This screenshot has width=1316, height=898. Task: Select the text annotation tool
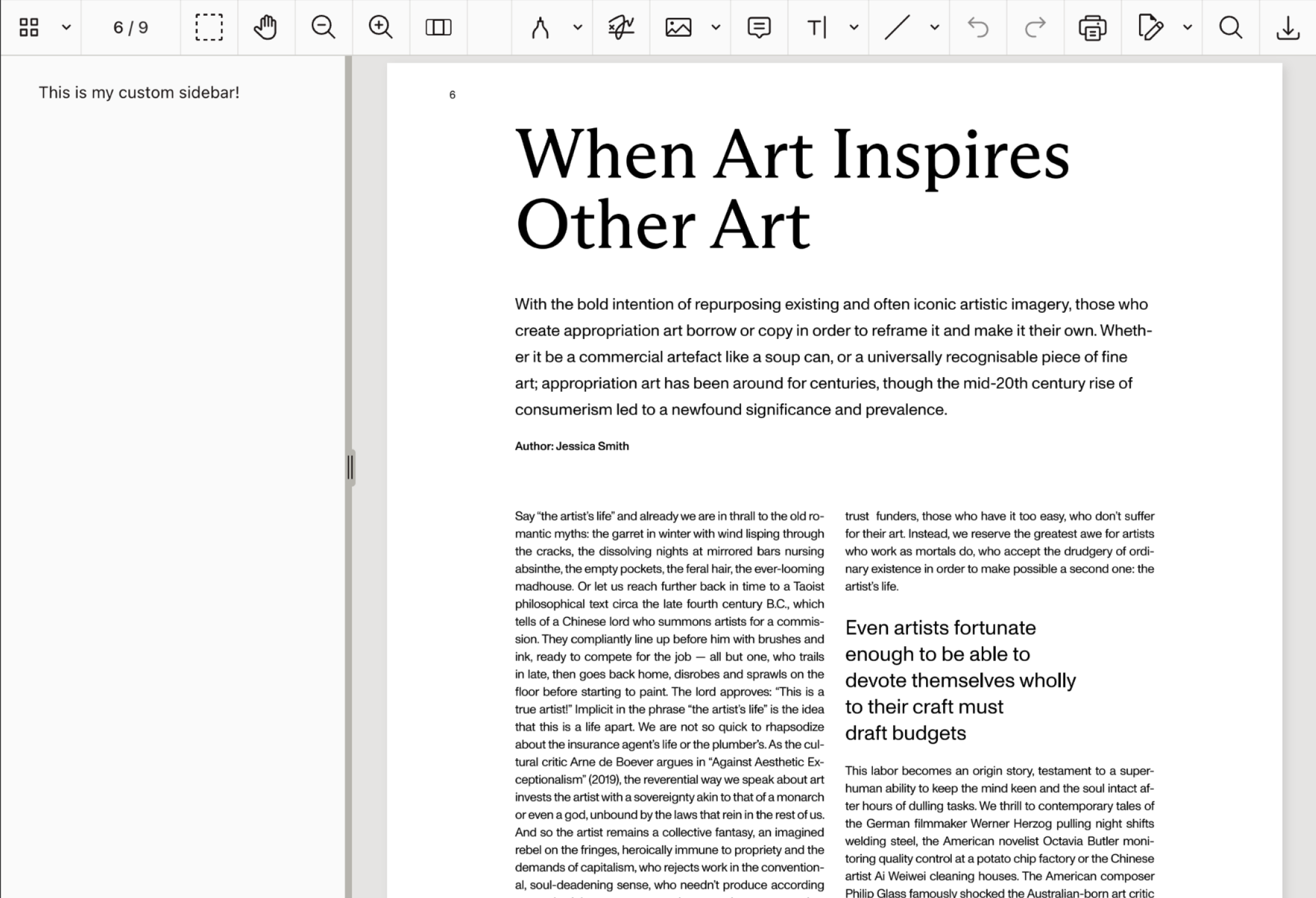tap(816, 28)
